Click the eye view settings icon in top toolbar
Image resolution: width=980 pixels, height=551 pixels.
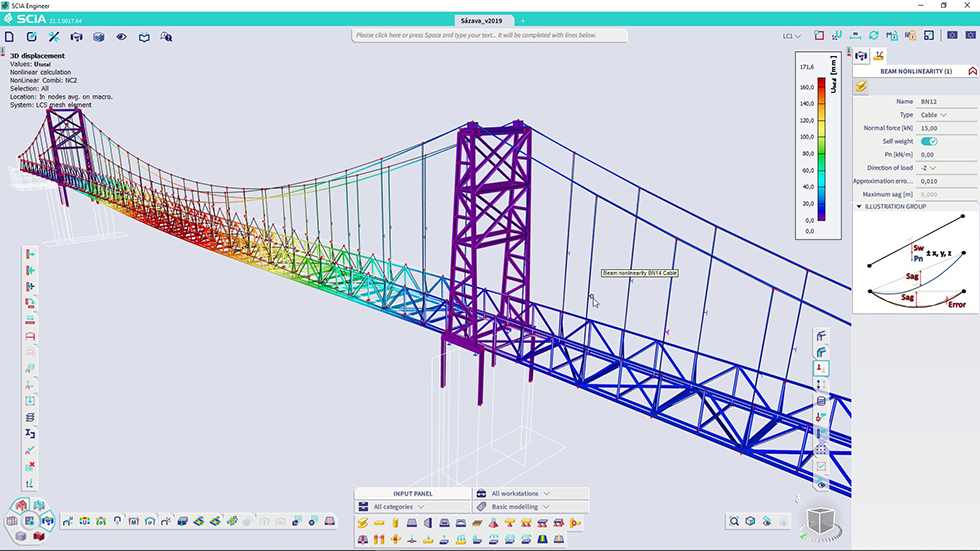click(121, 36)
